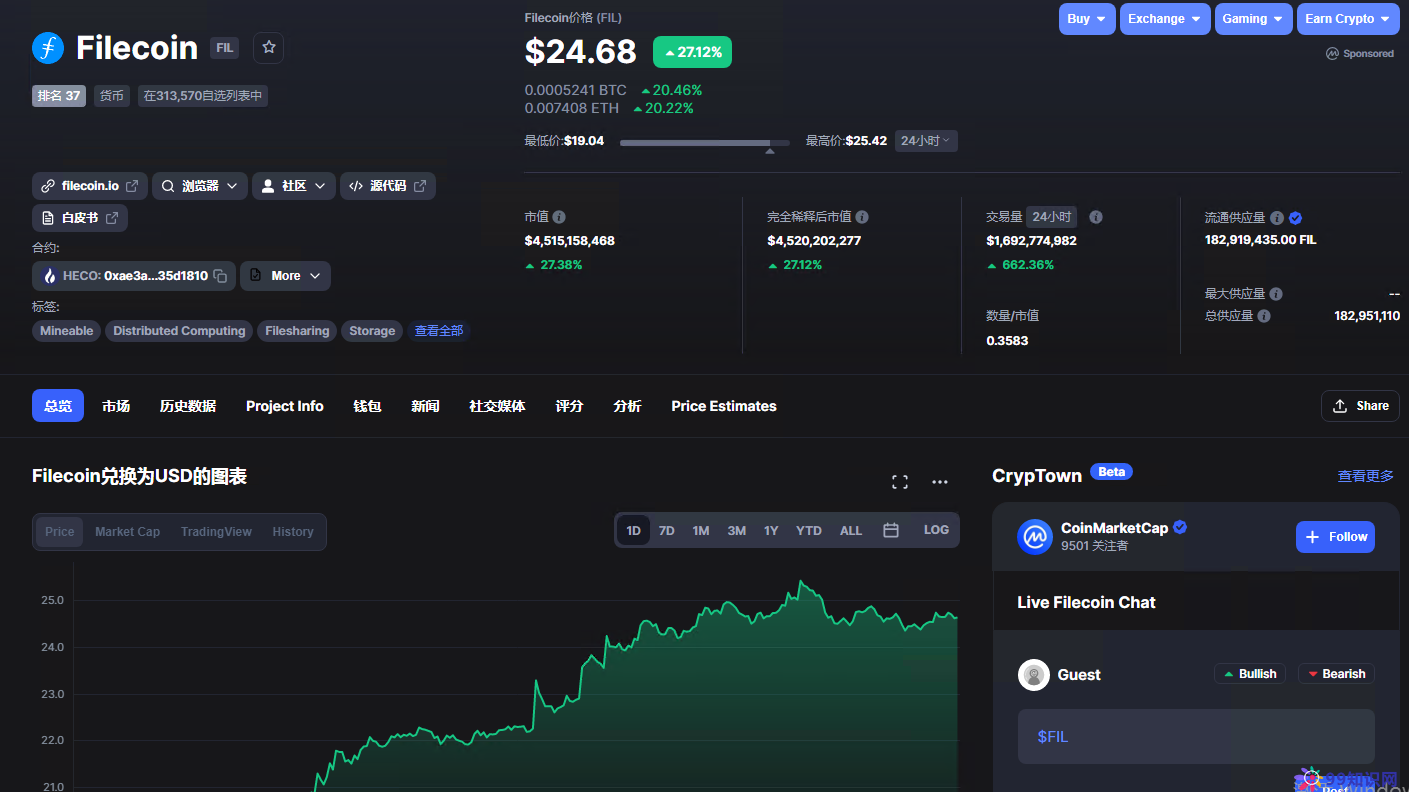1409x792 pixels.
Task: Toggle chart fullscreen icon
Action: (900, 482)
